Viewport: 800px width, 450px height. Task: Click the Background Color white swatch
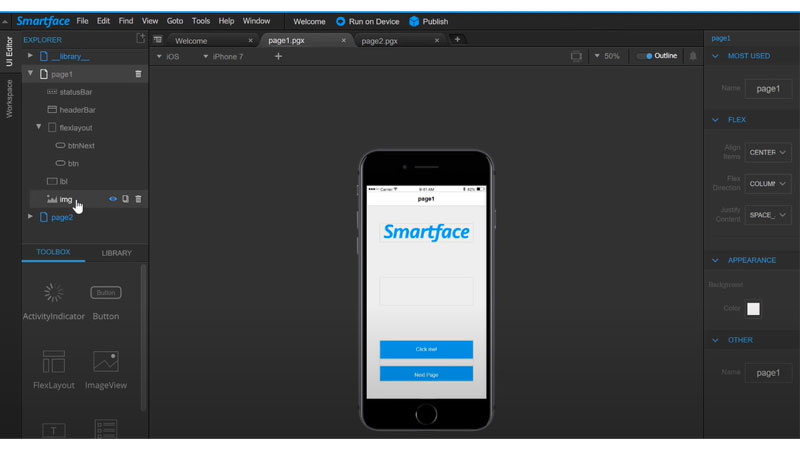point(753,309)
